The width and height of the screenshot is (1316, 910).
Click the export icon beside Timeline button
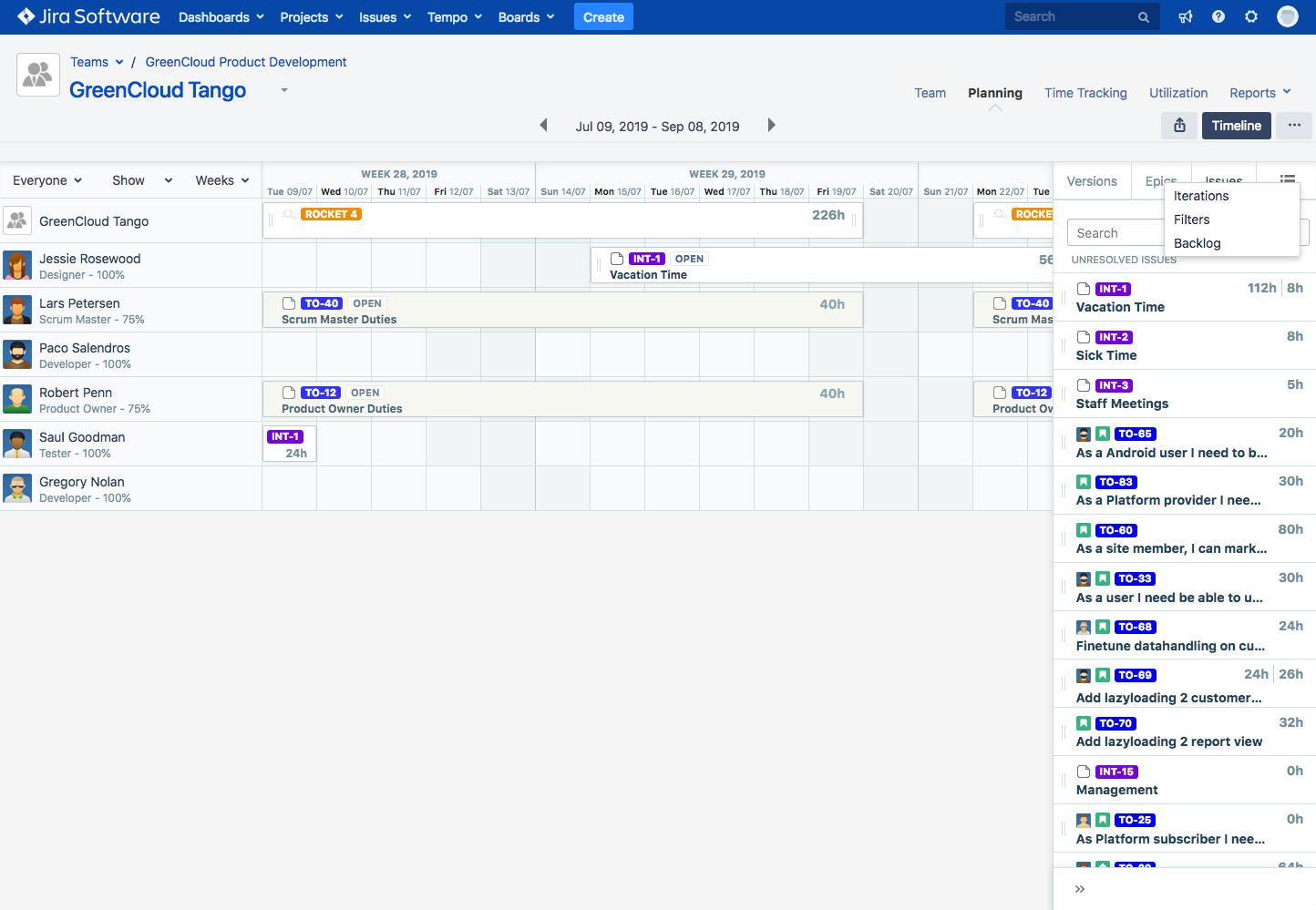[1178, 125]
